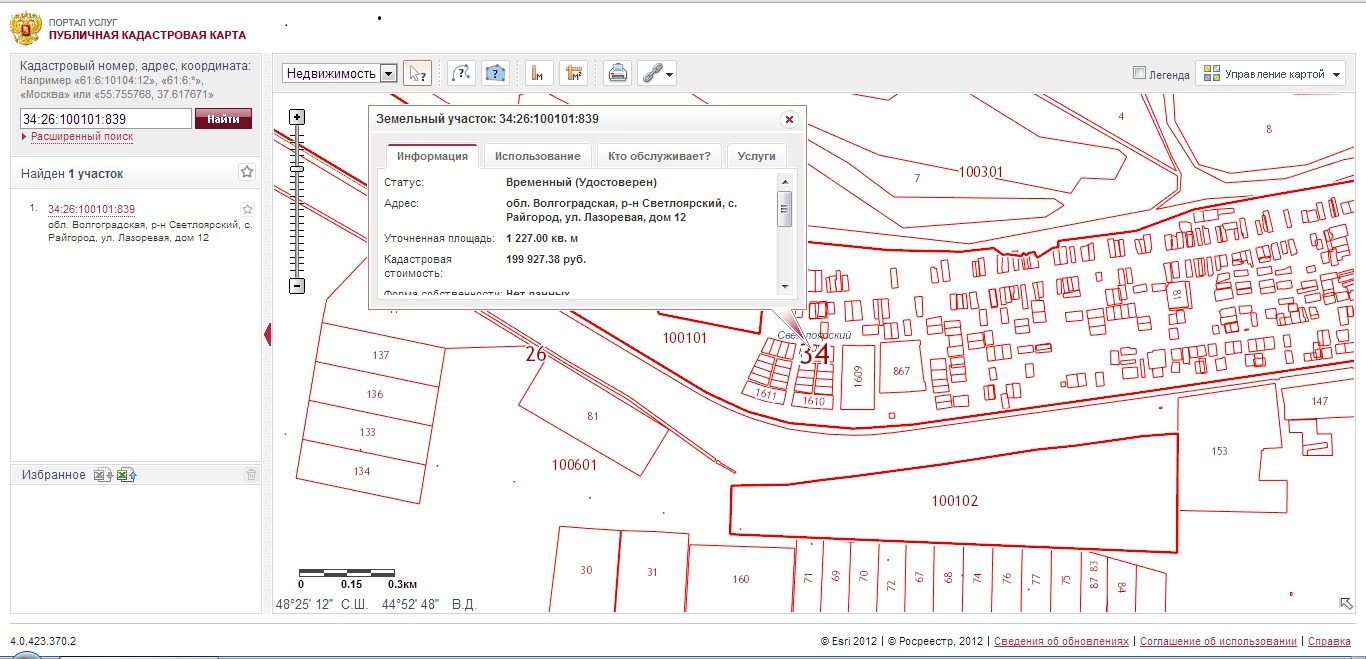
Task: Choose the distance measurement ruler tool
Action: (x=539, y=73)
